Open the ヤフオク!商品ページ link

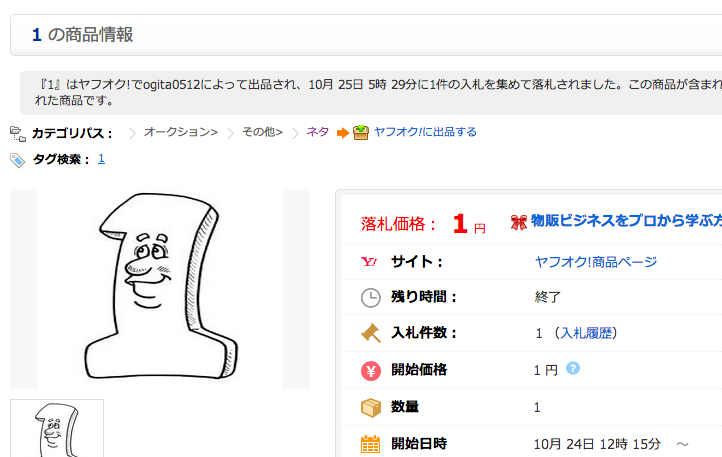pos(596,262)
